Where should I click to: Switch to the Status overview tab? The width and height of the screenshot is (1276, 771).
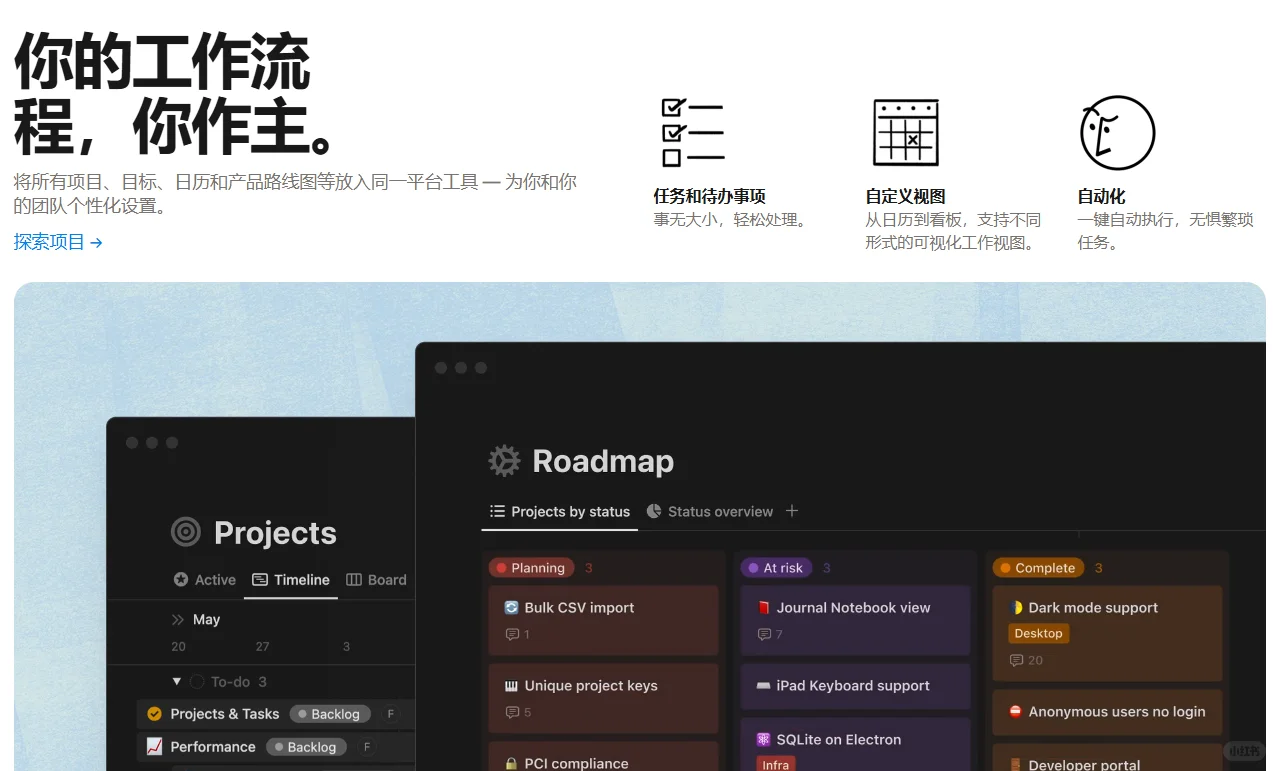719,511
